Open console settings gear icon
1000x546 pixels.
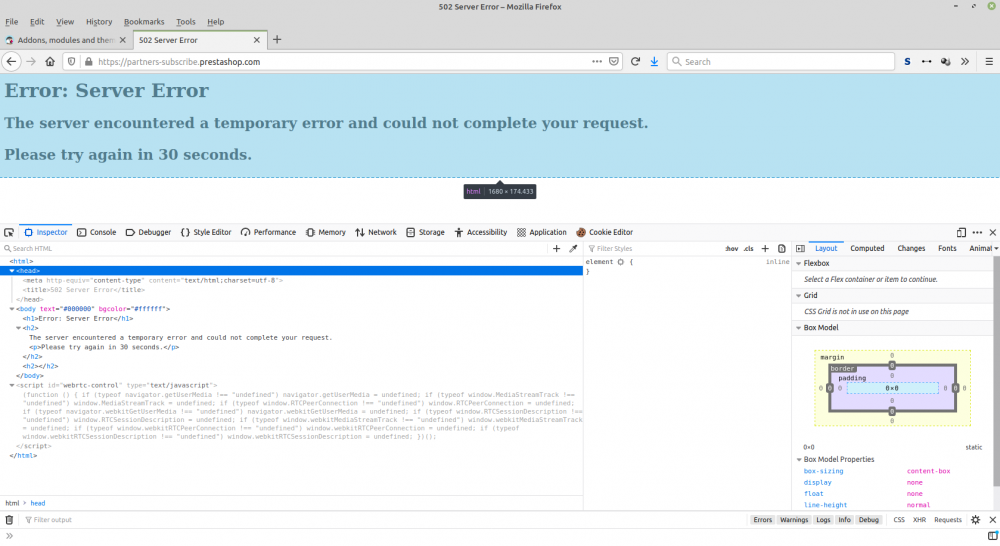click(x=976, y=520)
